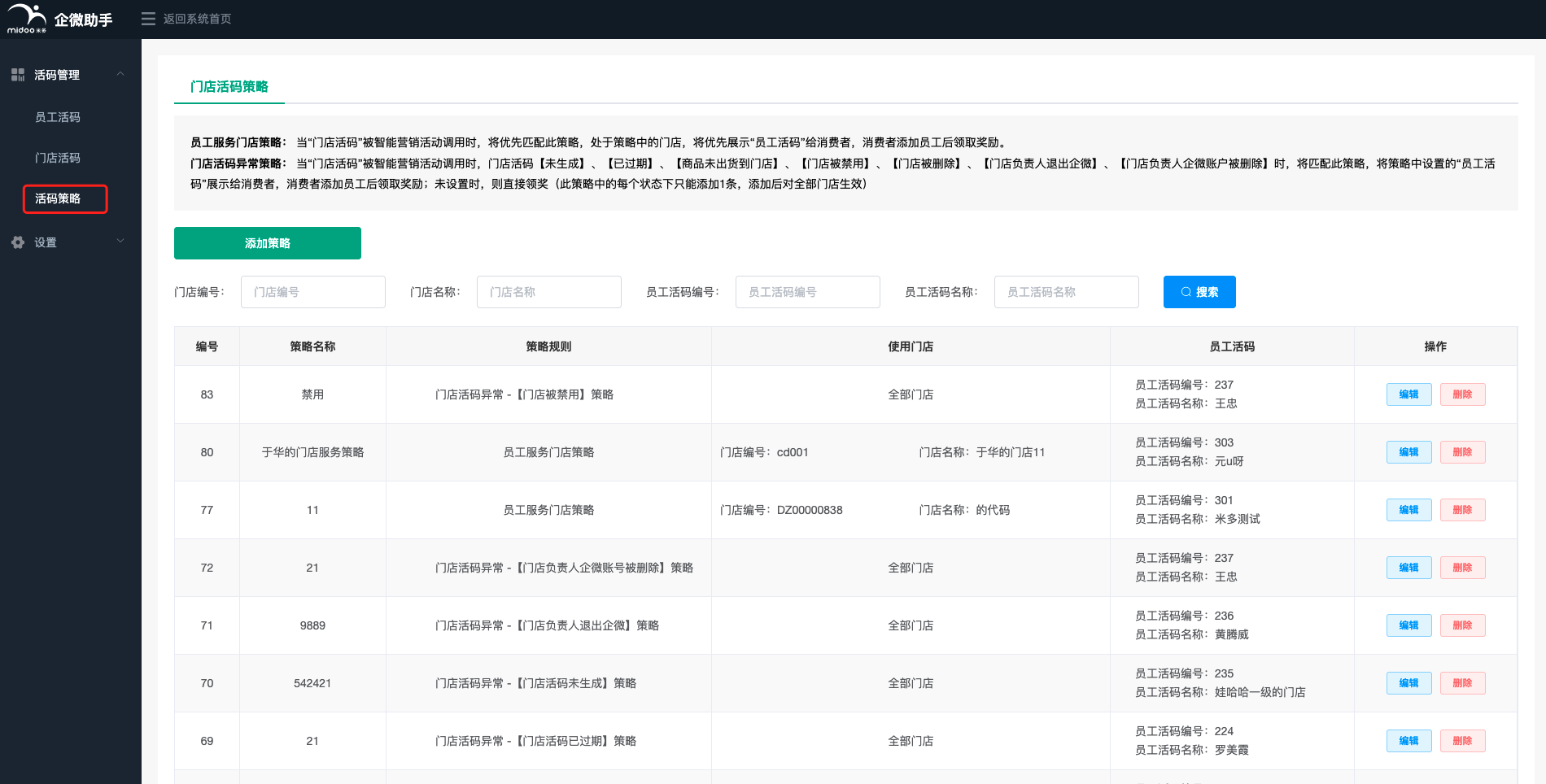The height and width of the screenshot is (784, 1546).
Task: Click 企微助手 title text
Action: pyautogui.click(x=83, y=20)
